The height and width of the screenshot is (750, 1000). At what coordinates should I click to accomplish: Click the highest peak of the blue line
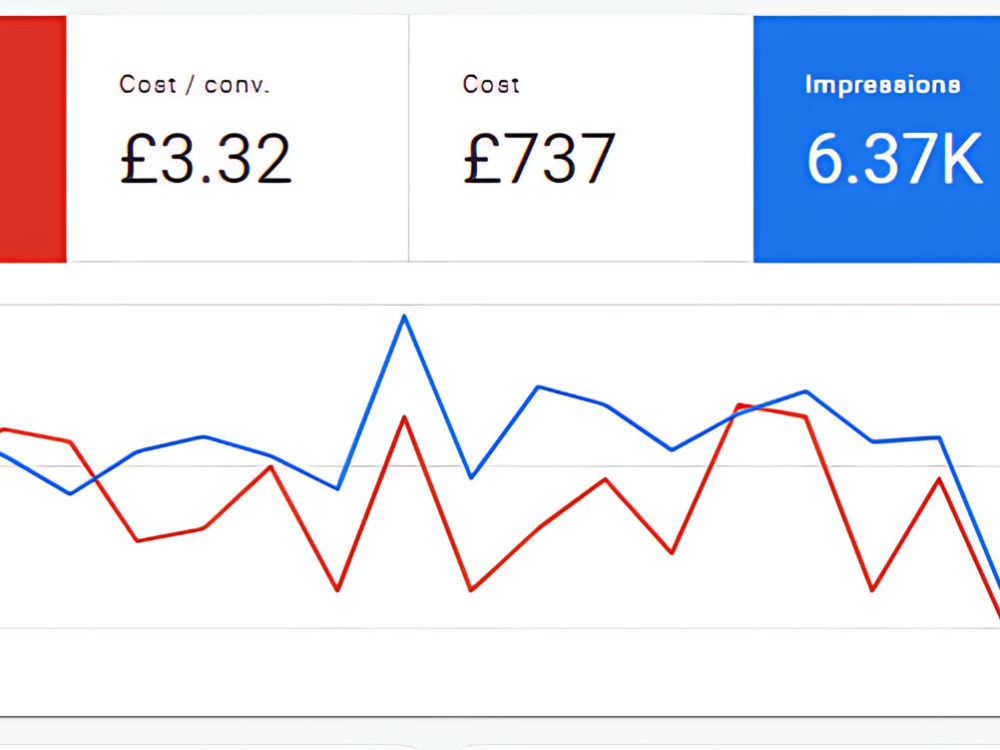point(404,316)
